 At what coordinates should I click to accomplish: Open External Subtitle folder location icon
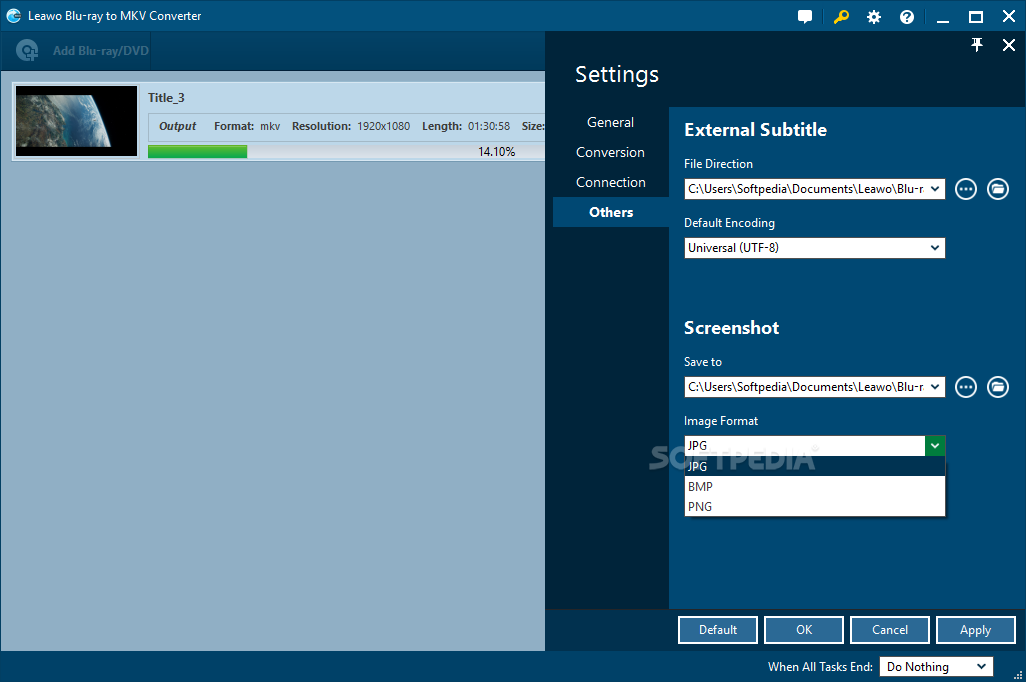[x=997, y=189]
